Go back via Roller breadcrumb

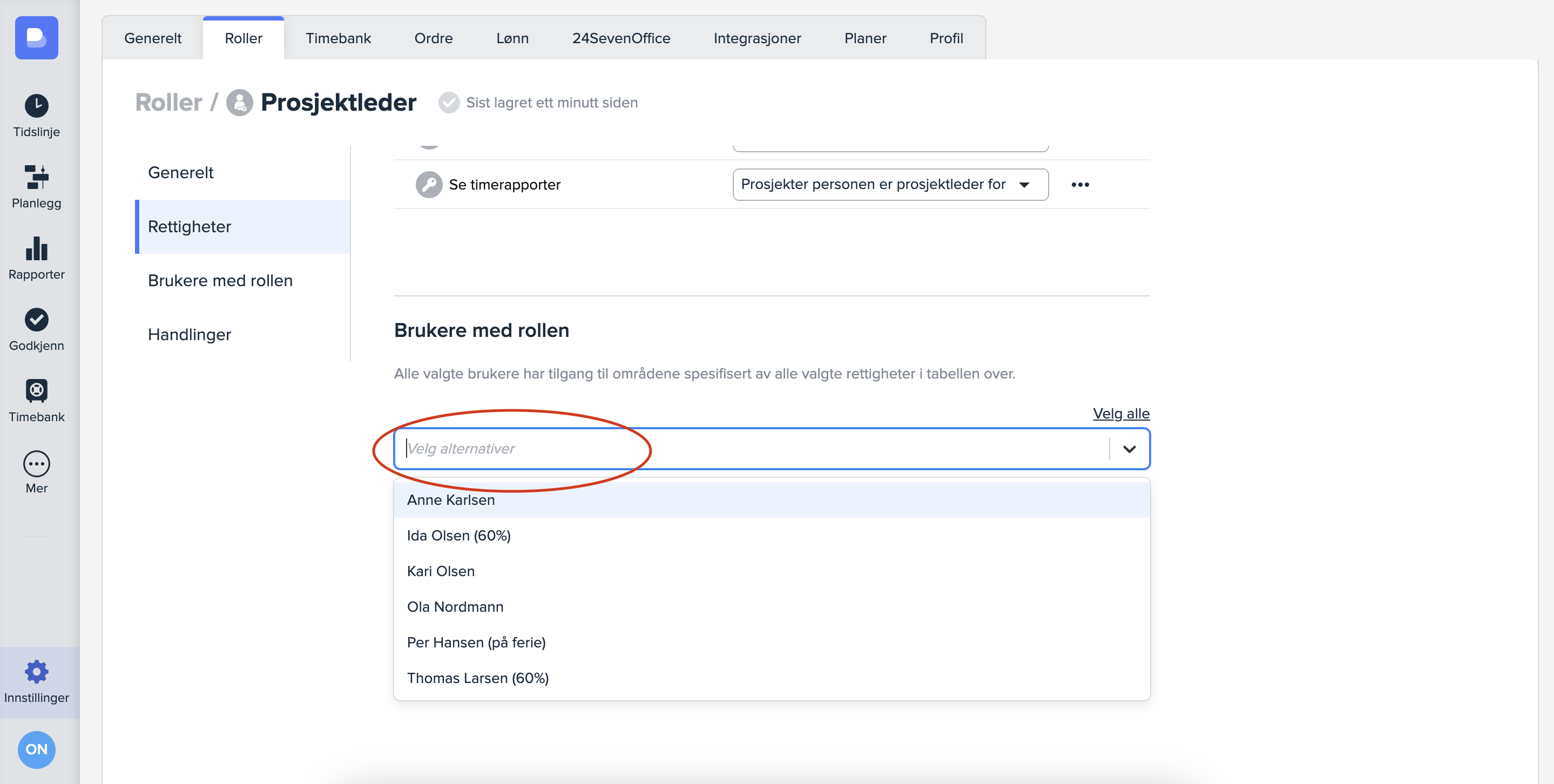click(x=168, y=103)
